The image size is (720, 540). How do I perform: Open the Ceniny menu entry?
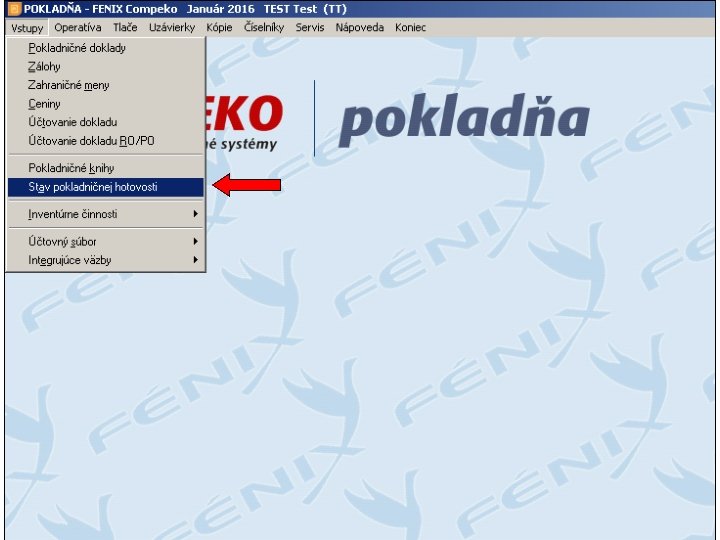click(x=106, y=104)
